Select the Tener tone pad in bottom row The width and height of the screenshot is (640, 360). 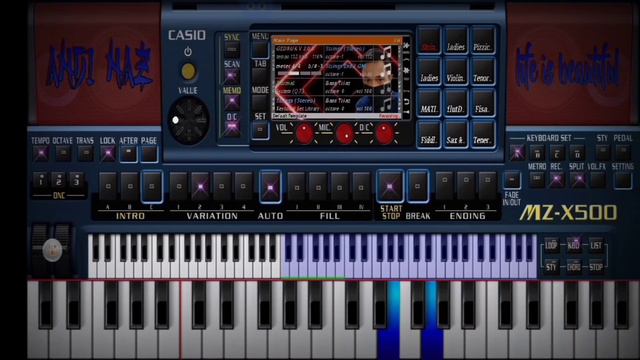(483, 135)
